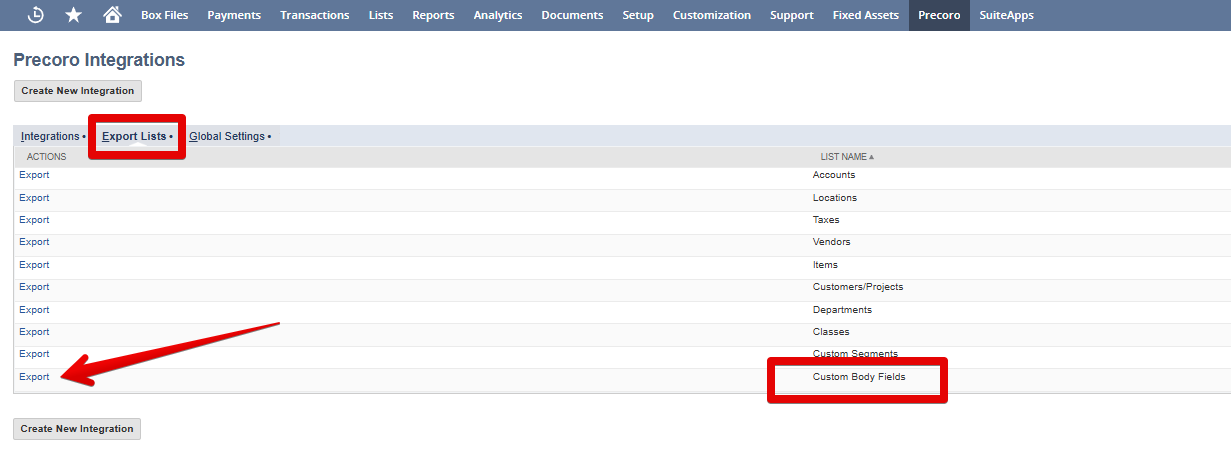Viewport: 1231px width, 459px height.
Task: Switch to the Global Settings subtab
Action: (x=229, y=136)
